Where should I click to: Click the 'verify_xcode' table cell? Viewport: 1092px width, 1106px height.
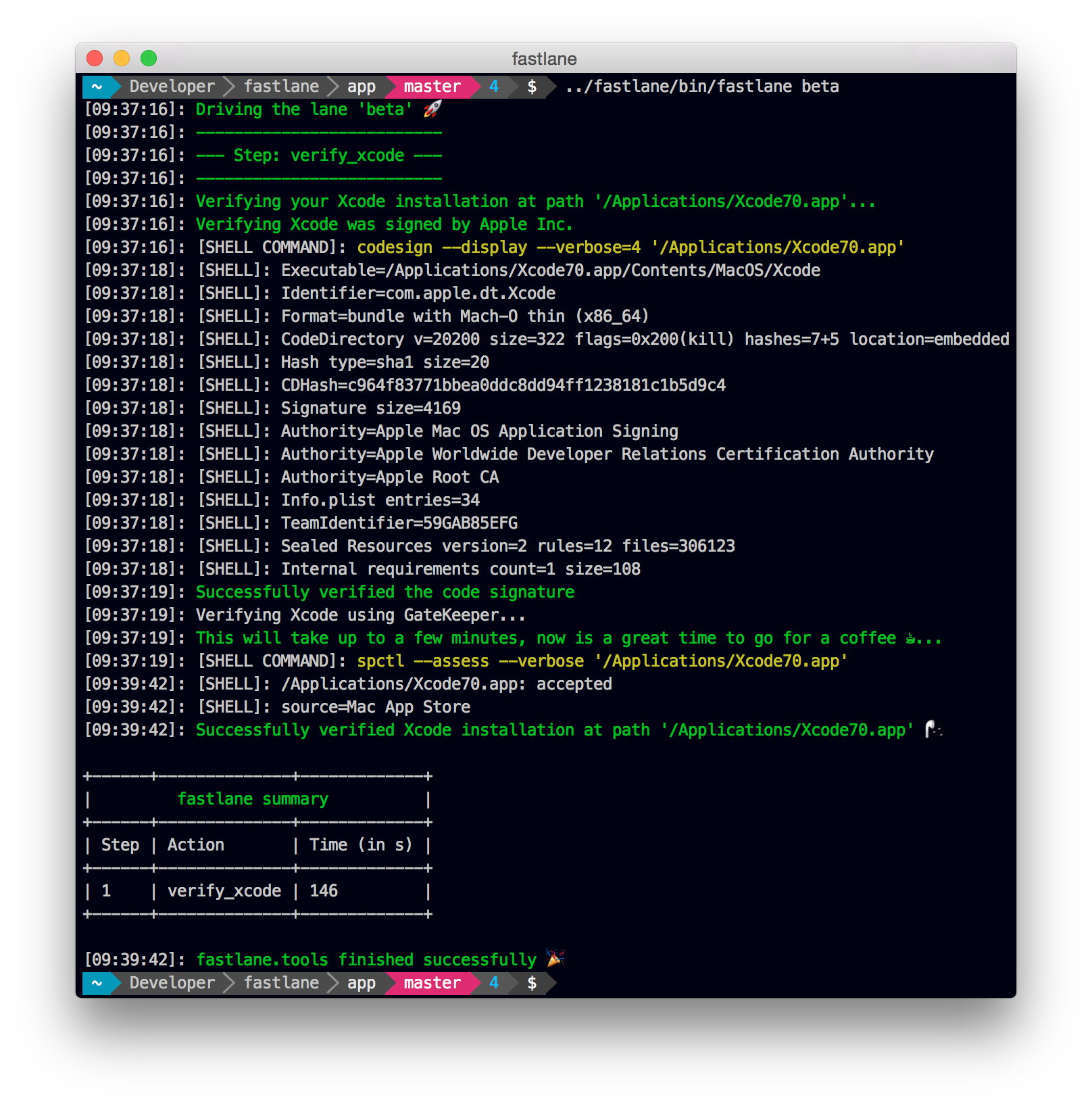click(224, 891)
